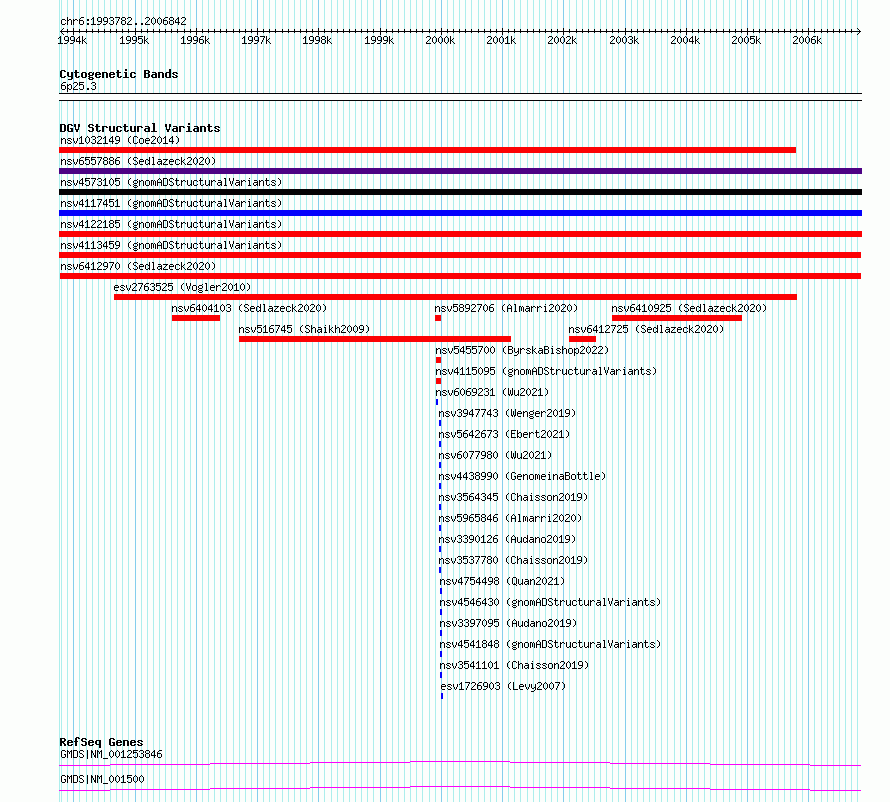
Task: Click the purple nsv6557886 variant bar
Action: click(460, 171)
